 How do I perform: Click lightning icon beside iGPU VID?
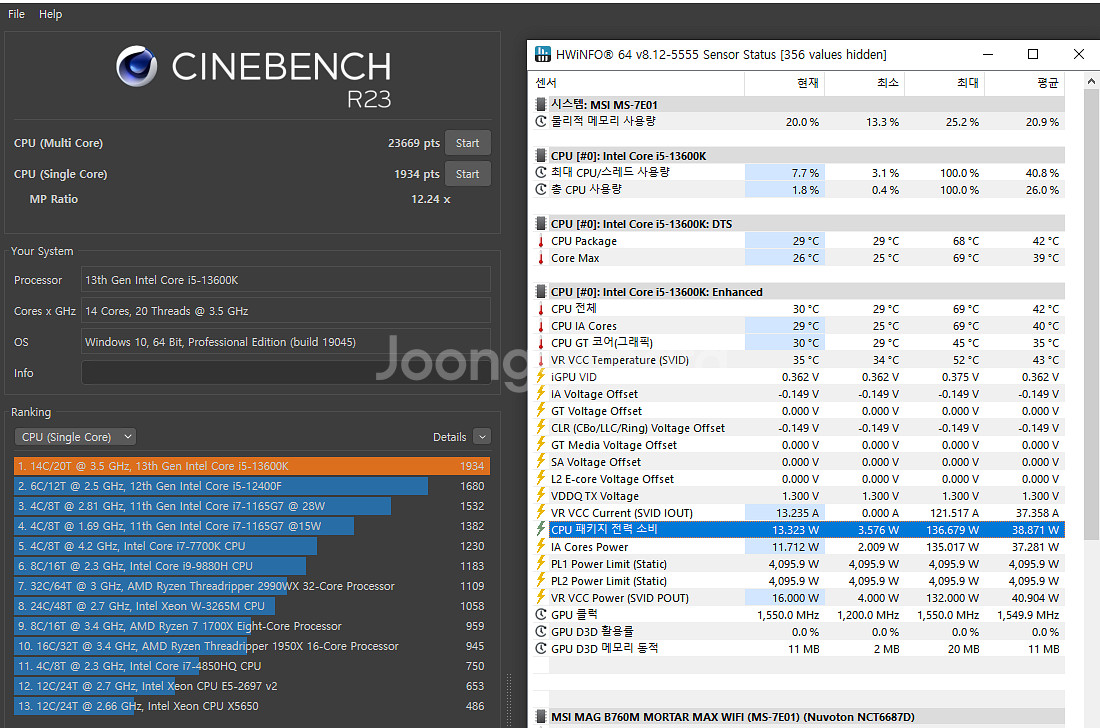tap(541, 377)
